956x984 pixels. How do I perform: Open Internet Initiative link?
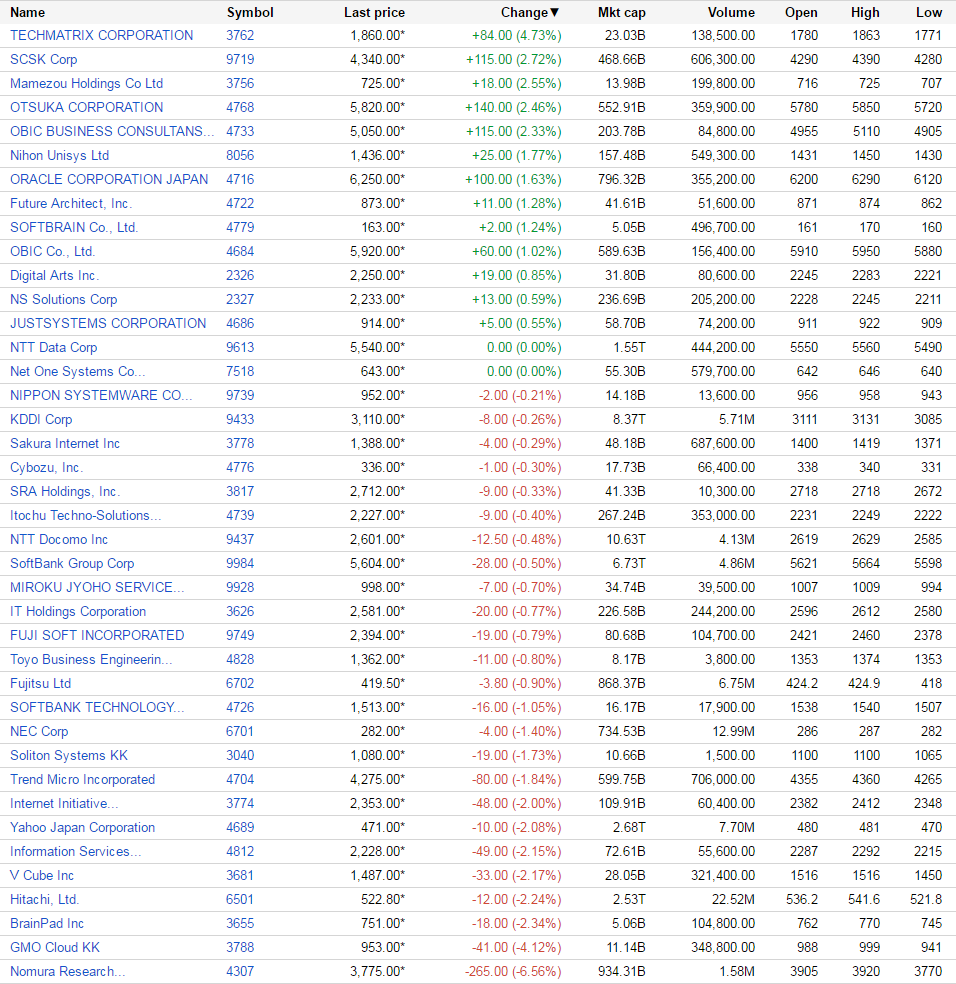(x=64, y=803)
